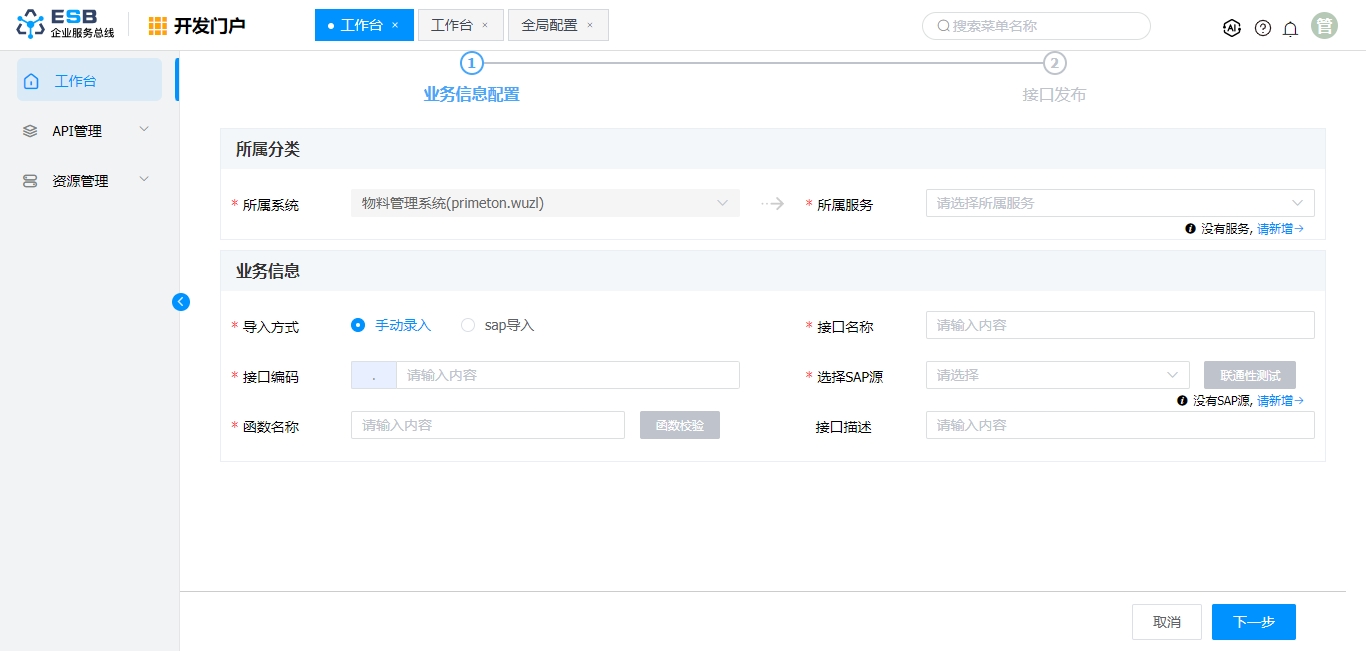Click the 接口名称 input field
This screenshot has width=1366, height=651.
(1119, 325)
